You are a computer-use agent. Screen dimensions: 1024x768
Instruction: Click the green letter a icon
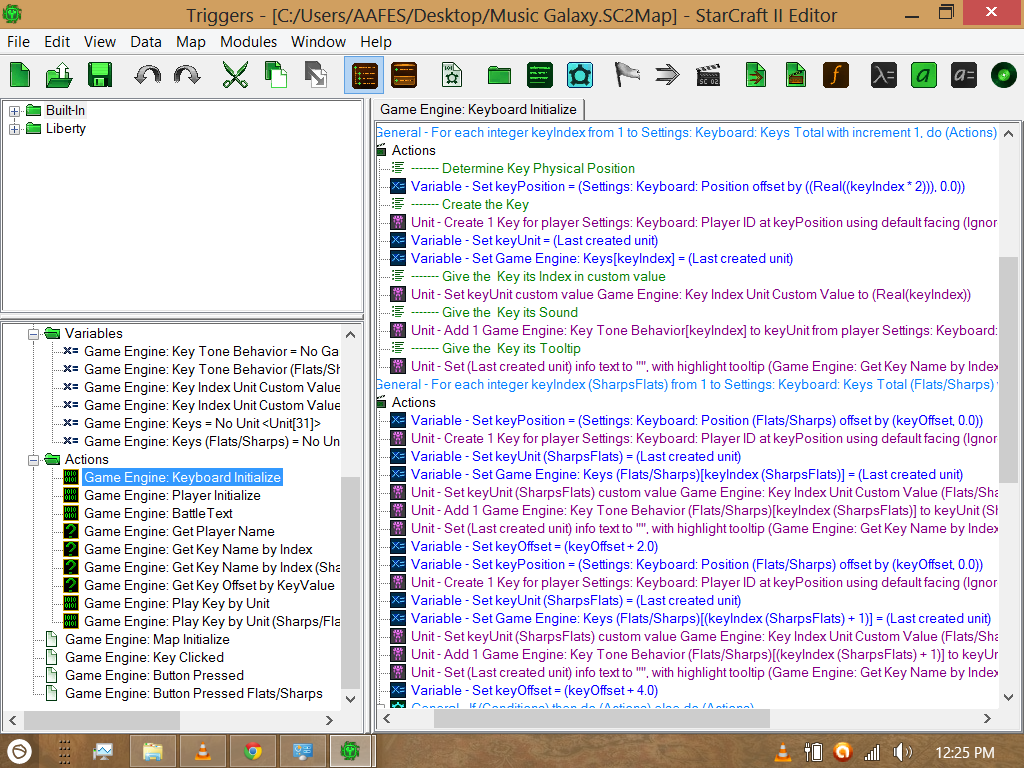pos(923,75)
